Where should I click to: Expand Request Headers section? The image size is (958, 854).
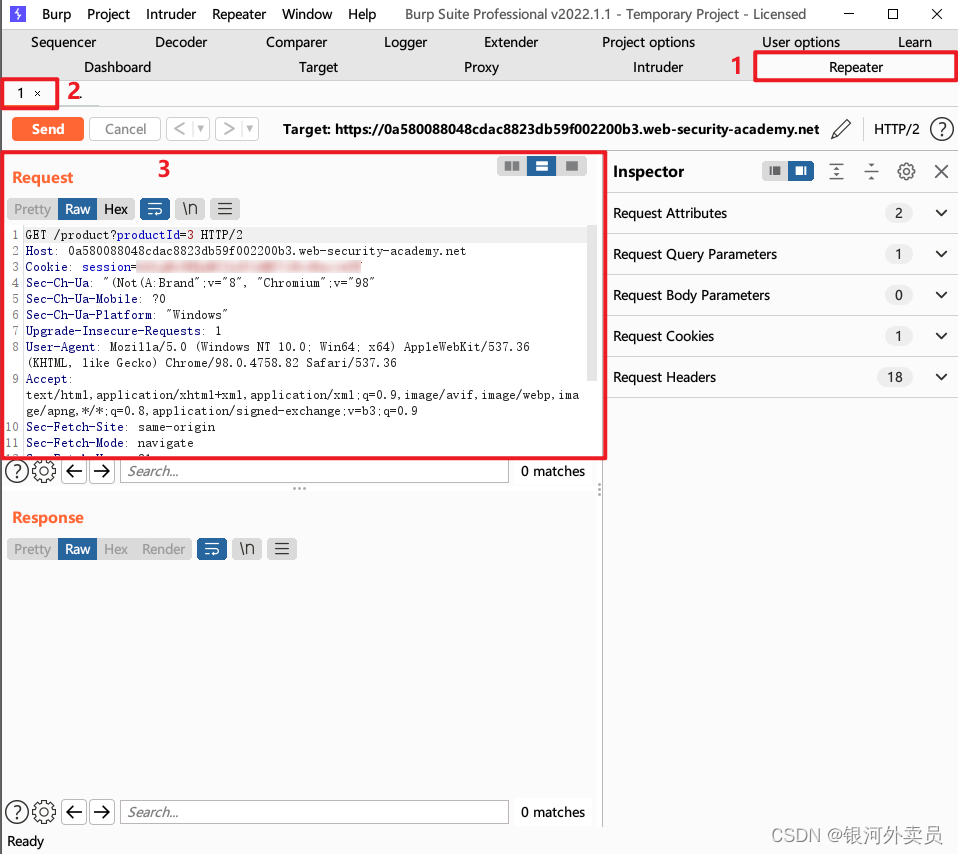tap(941, 377)
